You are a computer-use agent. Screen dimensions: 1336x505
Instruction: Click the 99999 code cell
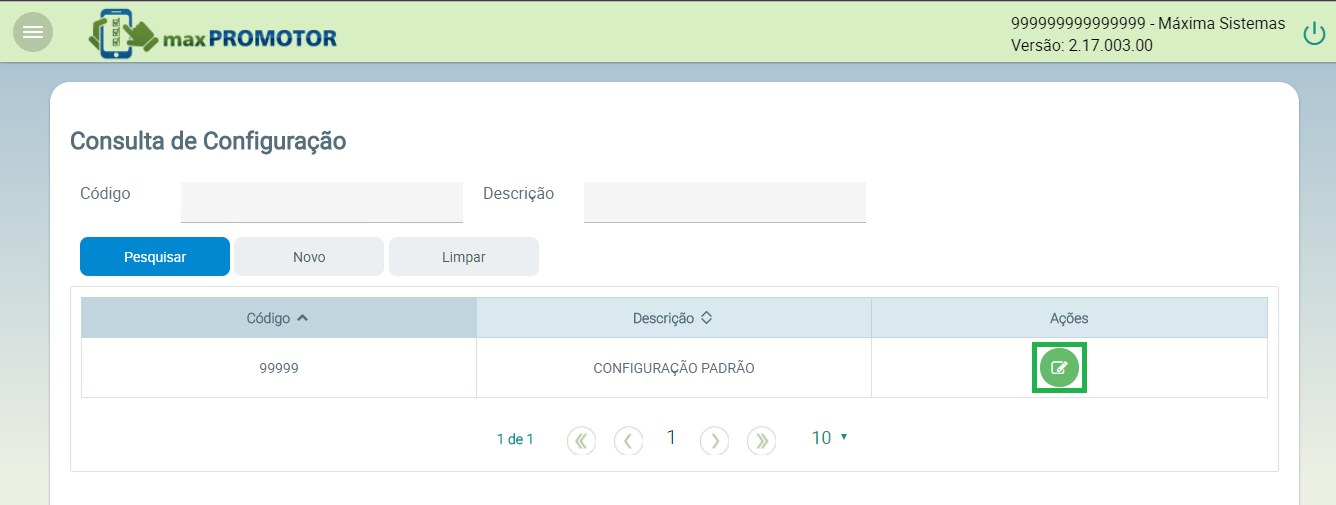pyautogui.click(x=279, y=368)
